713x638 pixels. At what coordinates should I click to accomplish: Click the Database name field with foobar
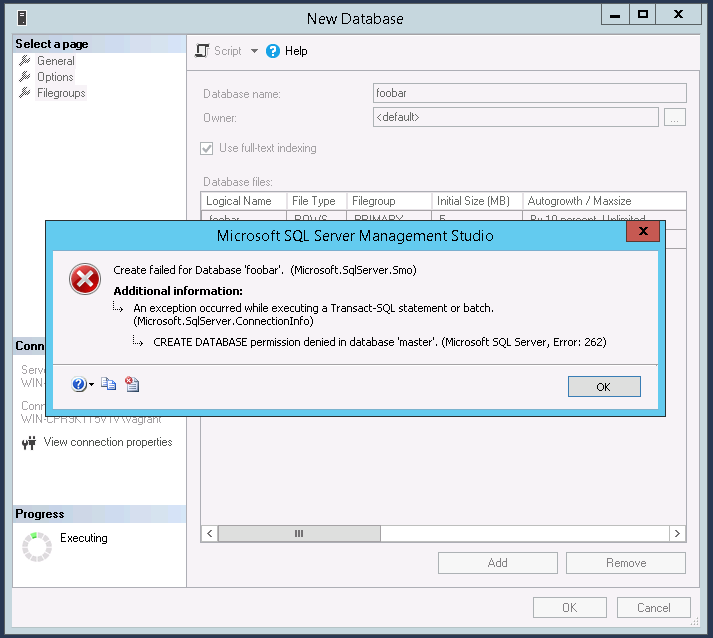(529, 93)
